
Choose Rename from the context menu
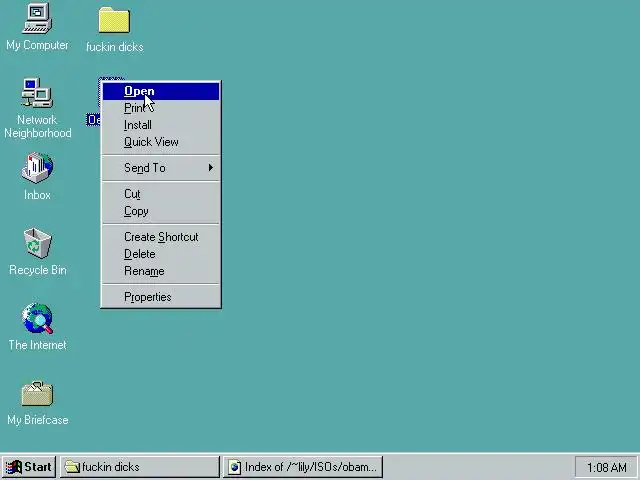161,271
